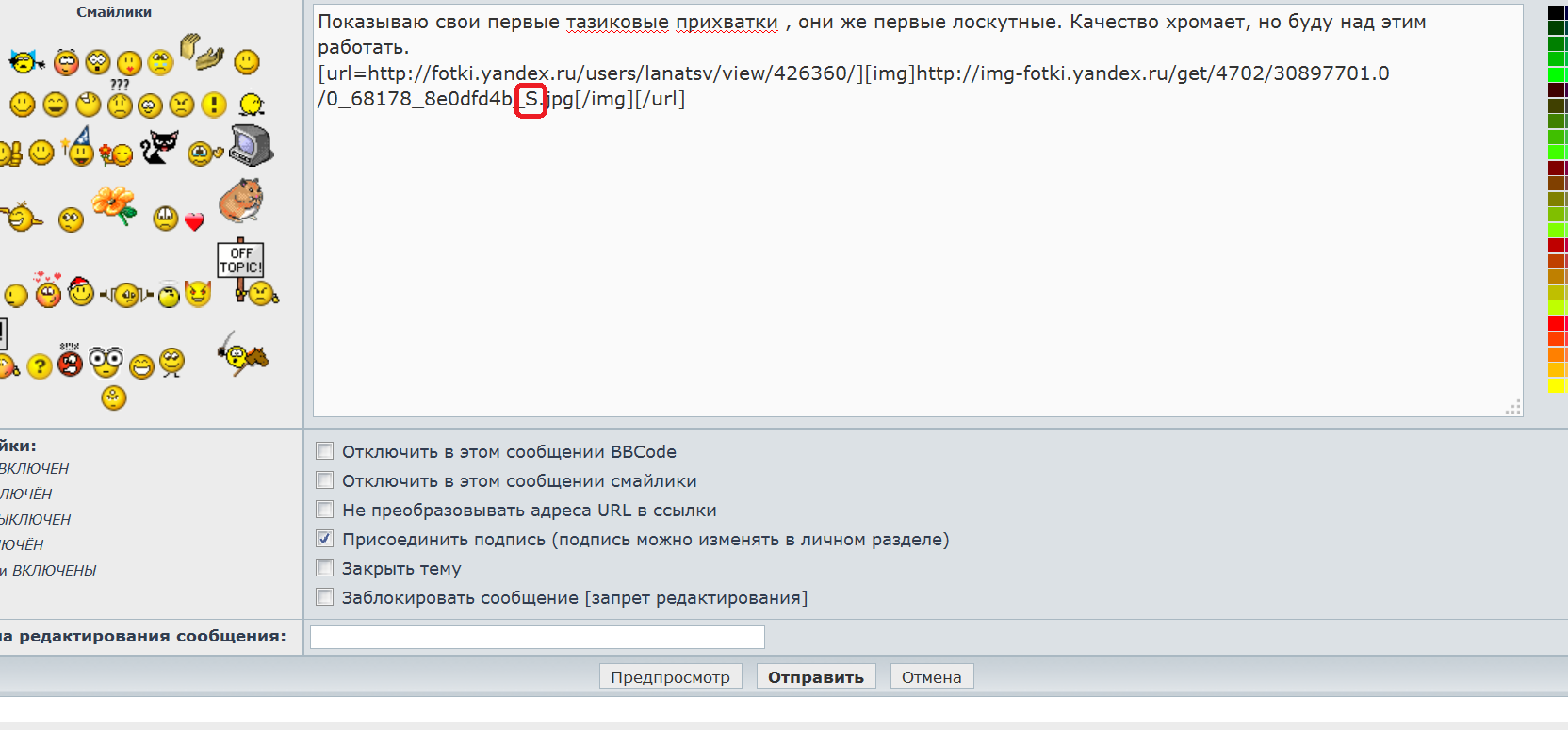Grab the message box resize handle
This screenshot has width=1568, height=730.
1513,407
